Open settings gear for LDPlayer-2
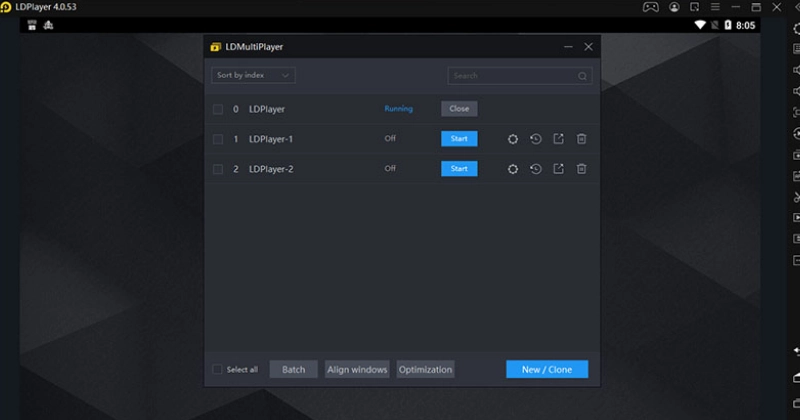The image size is (800, 420). point(513,169)
